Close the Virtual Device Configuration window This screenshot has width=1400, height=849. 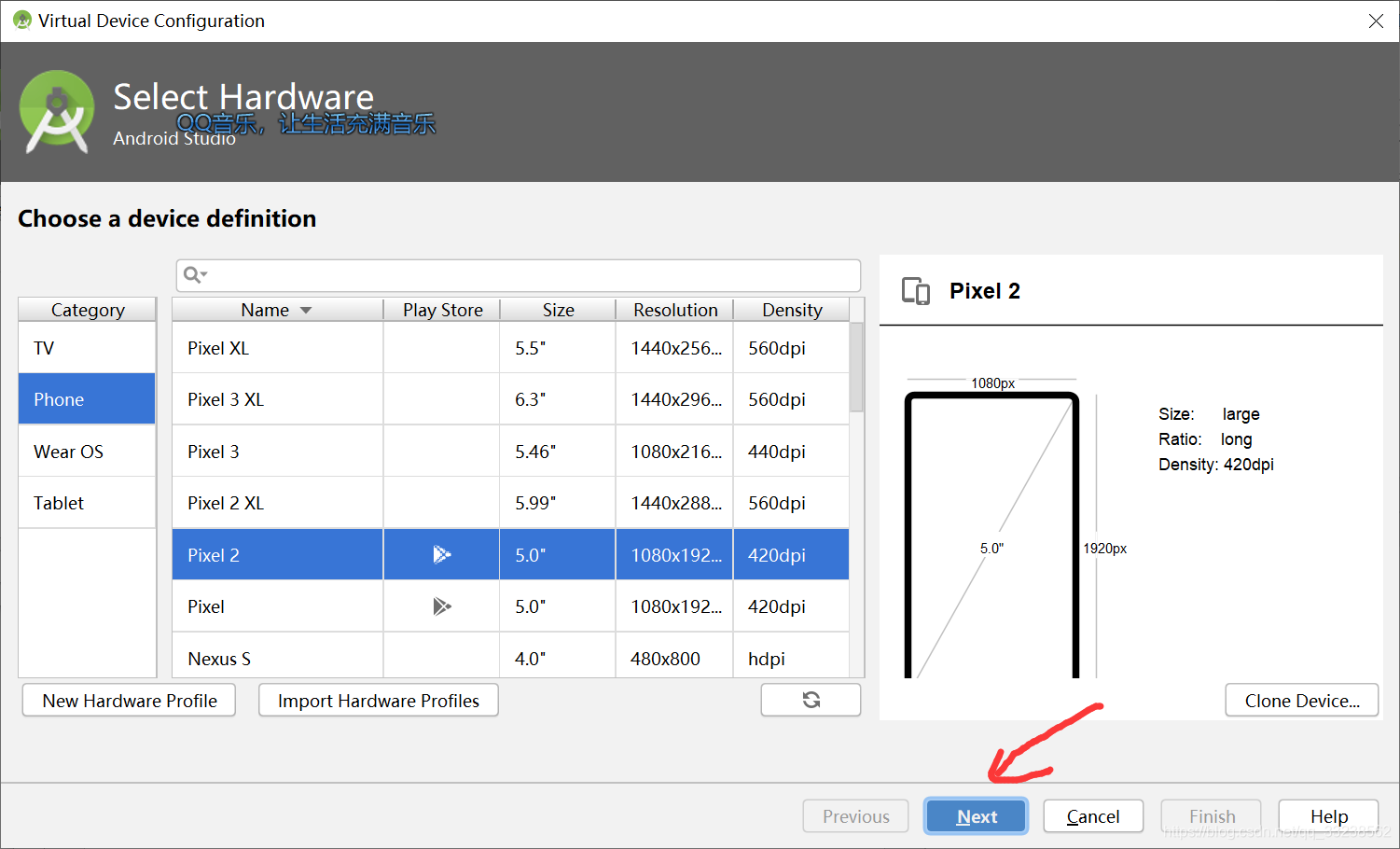tap(1376, 21)
